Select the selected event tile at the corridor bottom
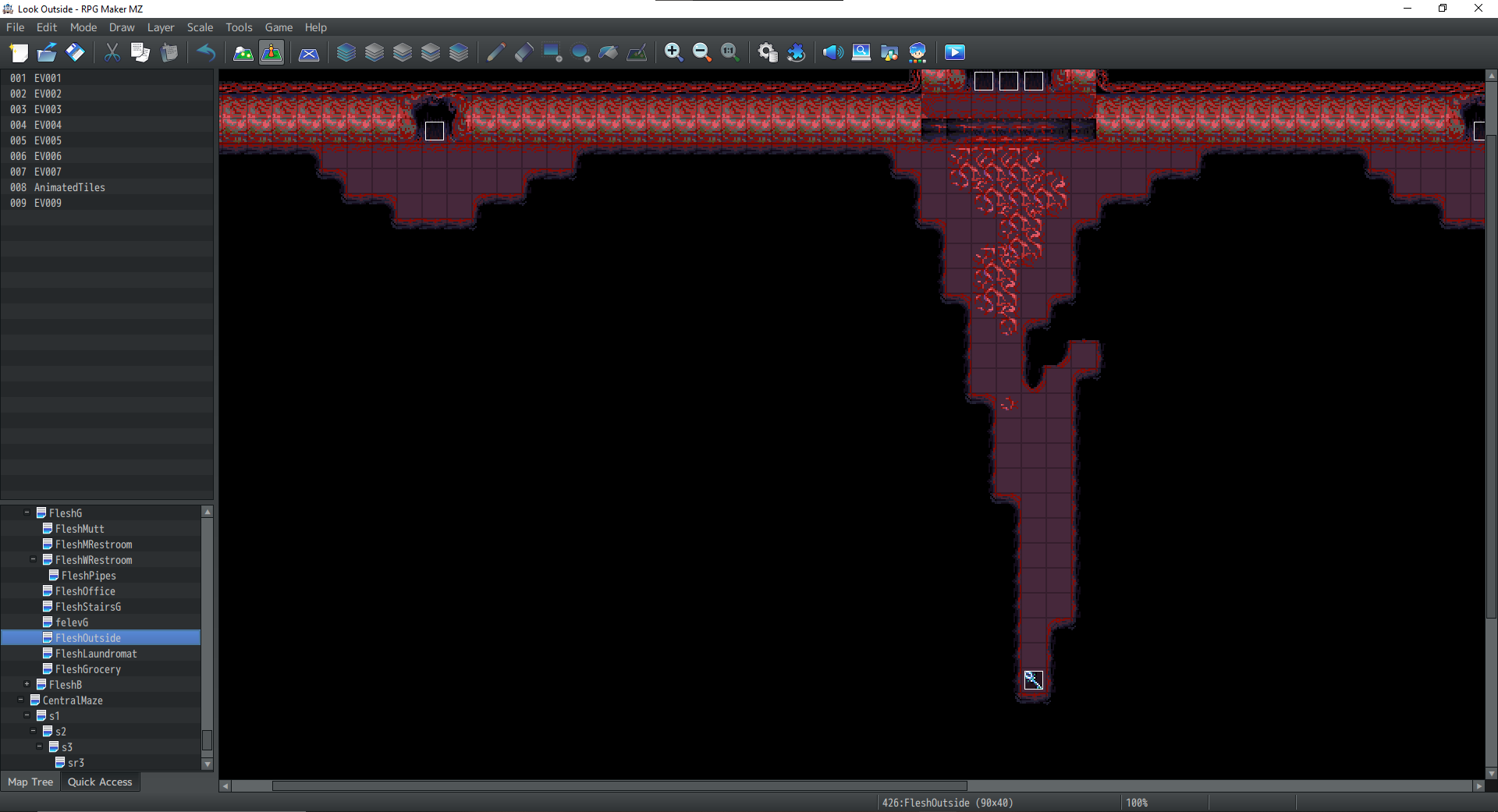Screen dimensions: 1498x812 tap(1034, 680)
